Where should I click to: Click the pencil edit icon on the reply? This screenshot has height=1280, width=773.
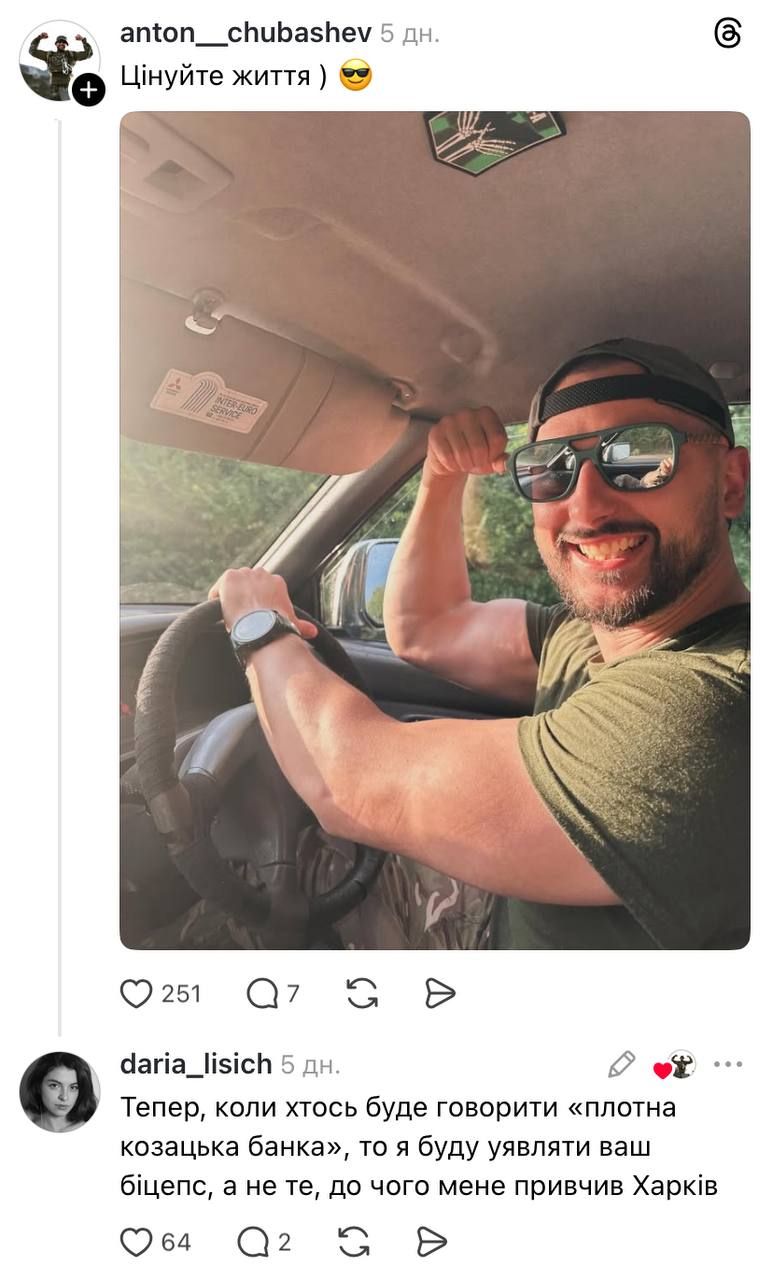coord(621,1065)
